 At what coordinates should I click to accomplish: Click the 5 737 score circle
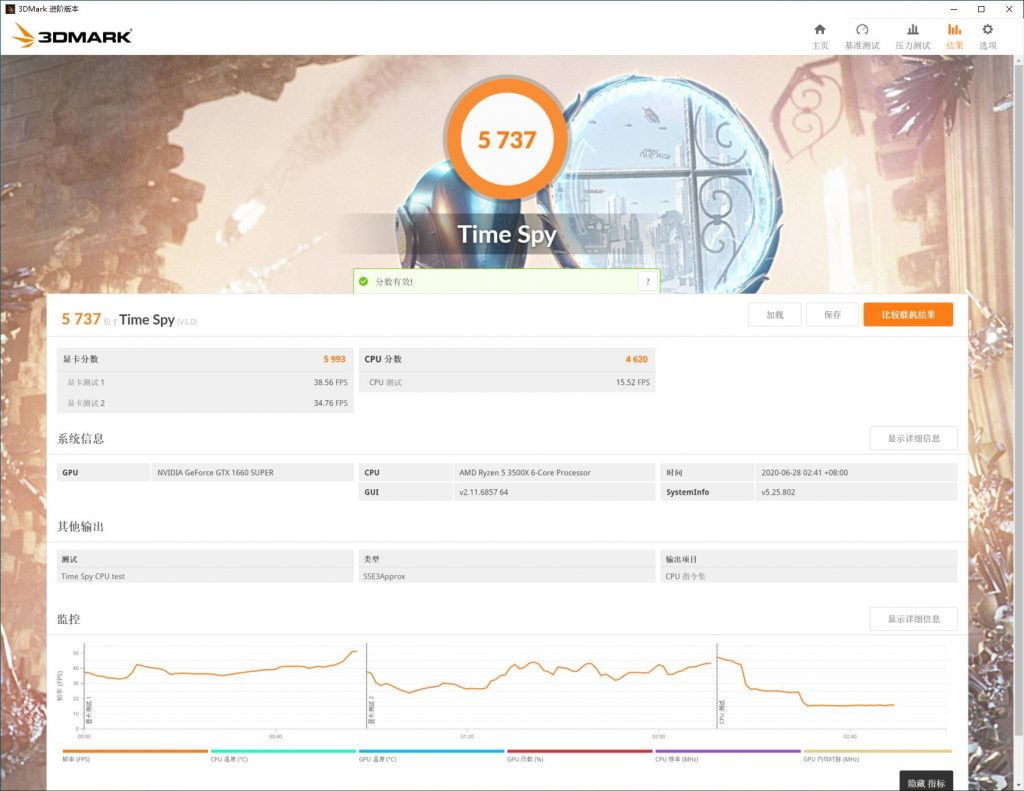(507, 139)
